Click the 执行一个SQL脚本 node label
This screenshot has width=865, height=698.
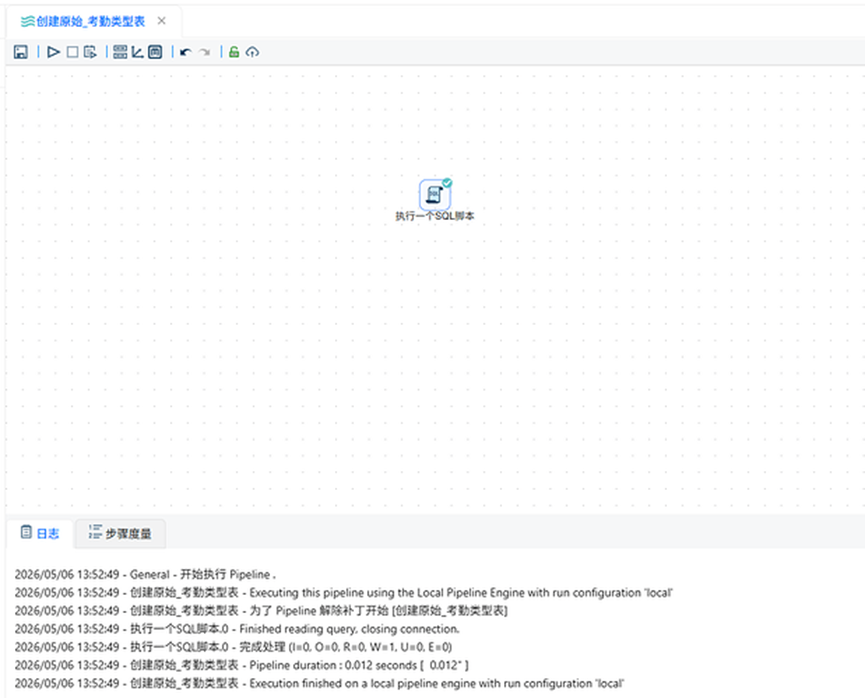pyautogui.click(x=435, y=216)
